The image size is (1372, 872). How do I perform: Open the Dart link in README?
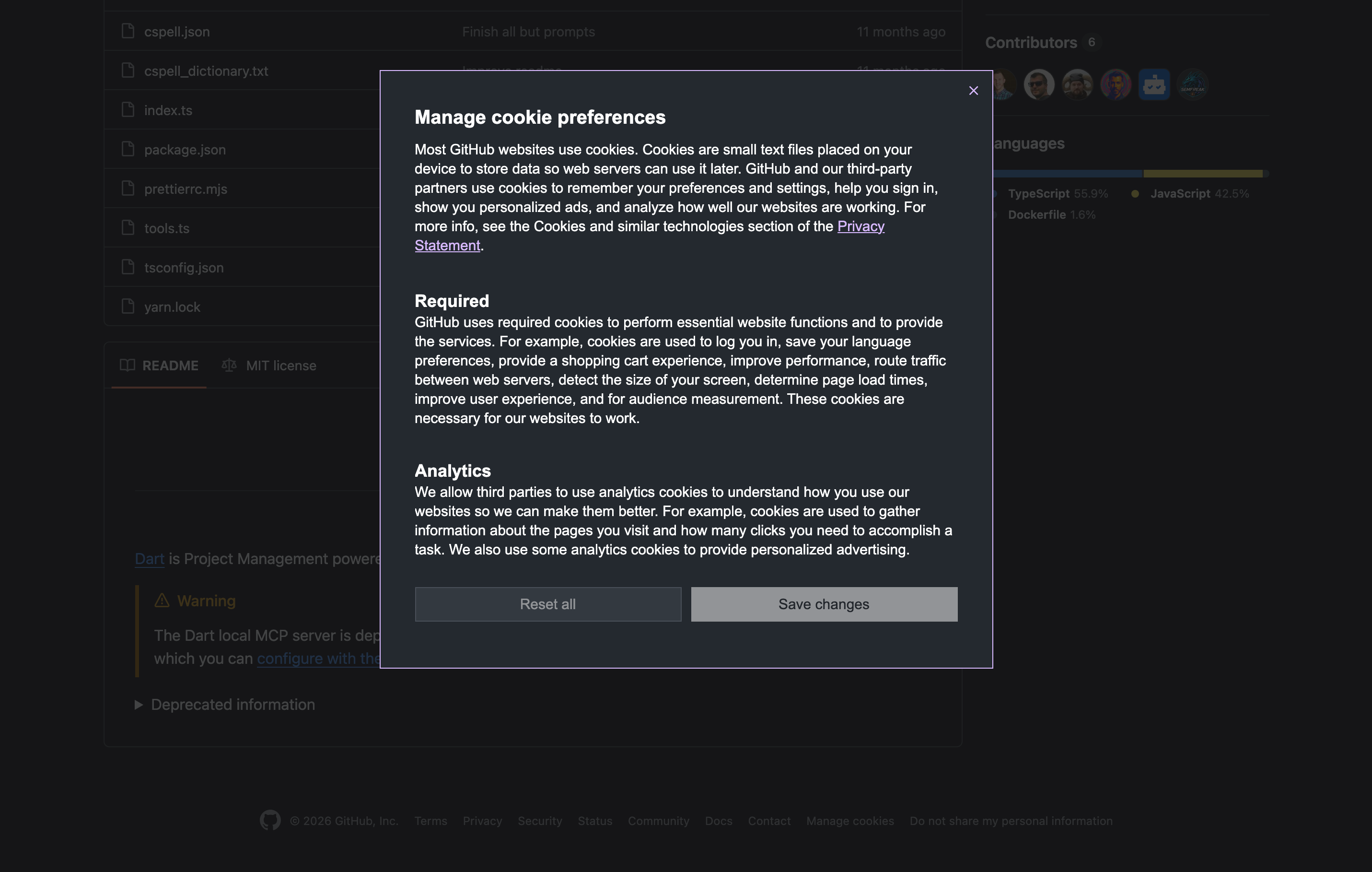(x=149, y=558)
